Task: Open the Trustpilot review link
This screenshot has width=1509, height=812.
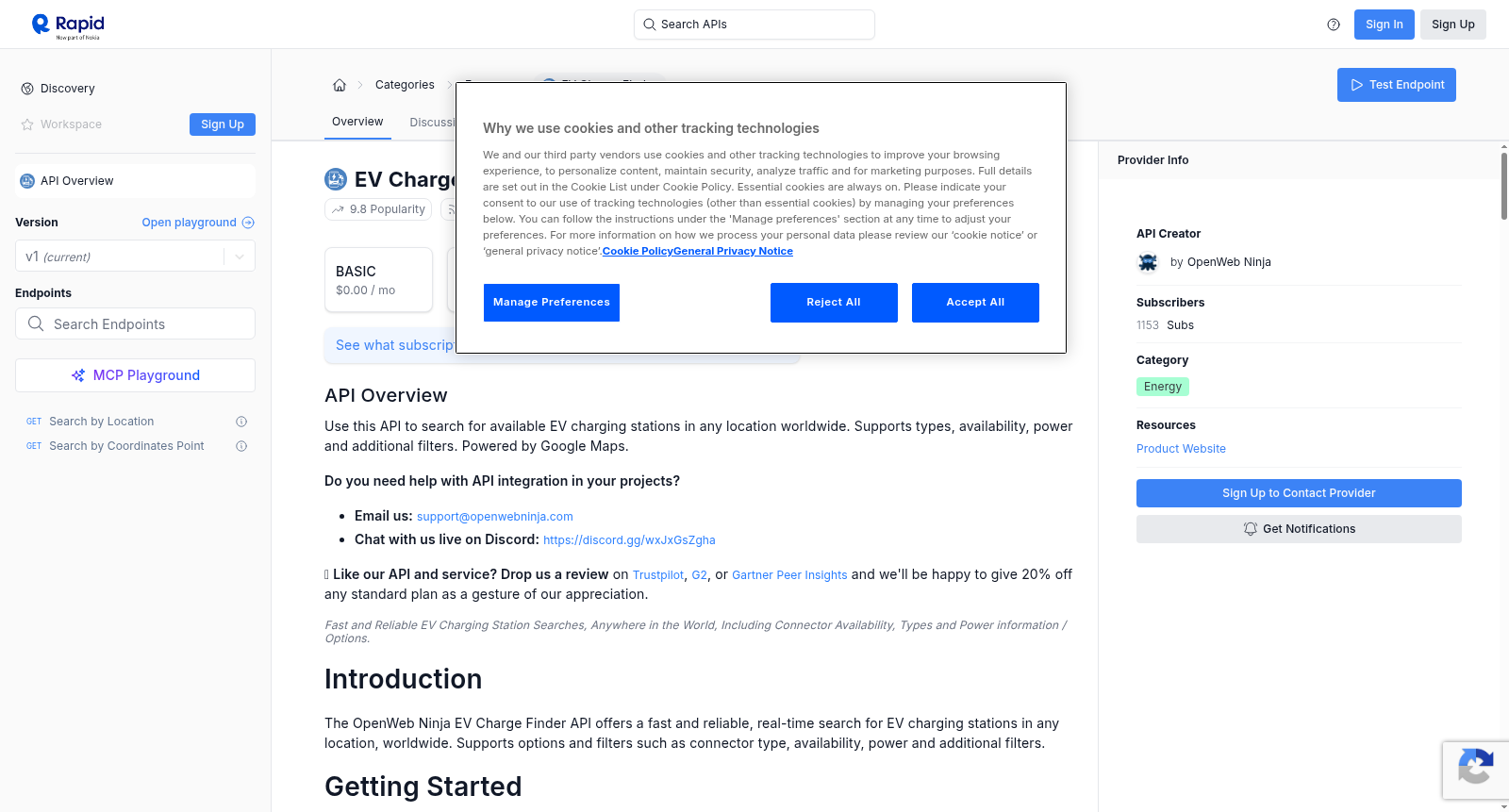Action: (x=658, y=575)
